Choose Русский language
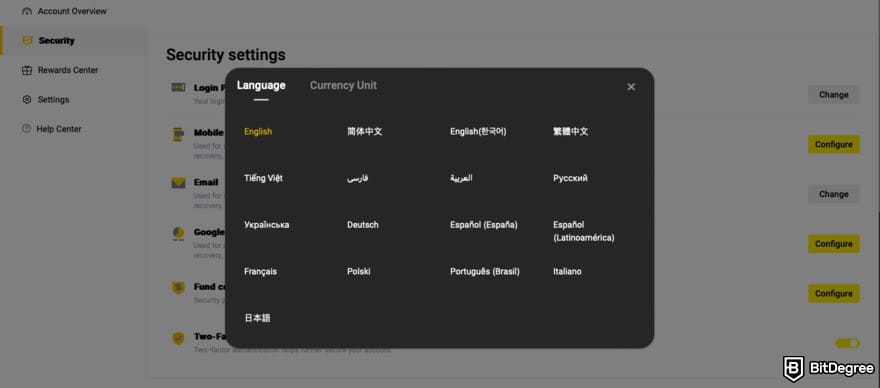This screenshot has width=880, height=388. coord(570,178)
